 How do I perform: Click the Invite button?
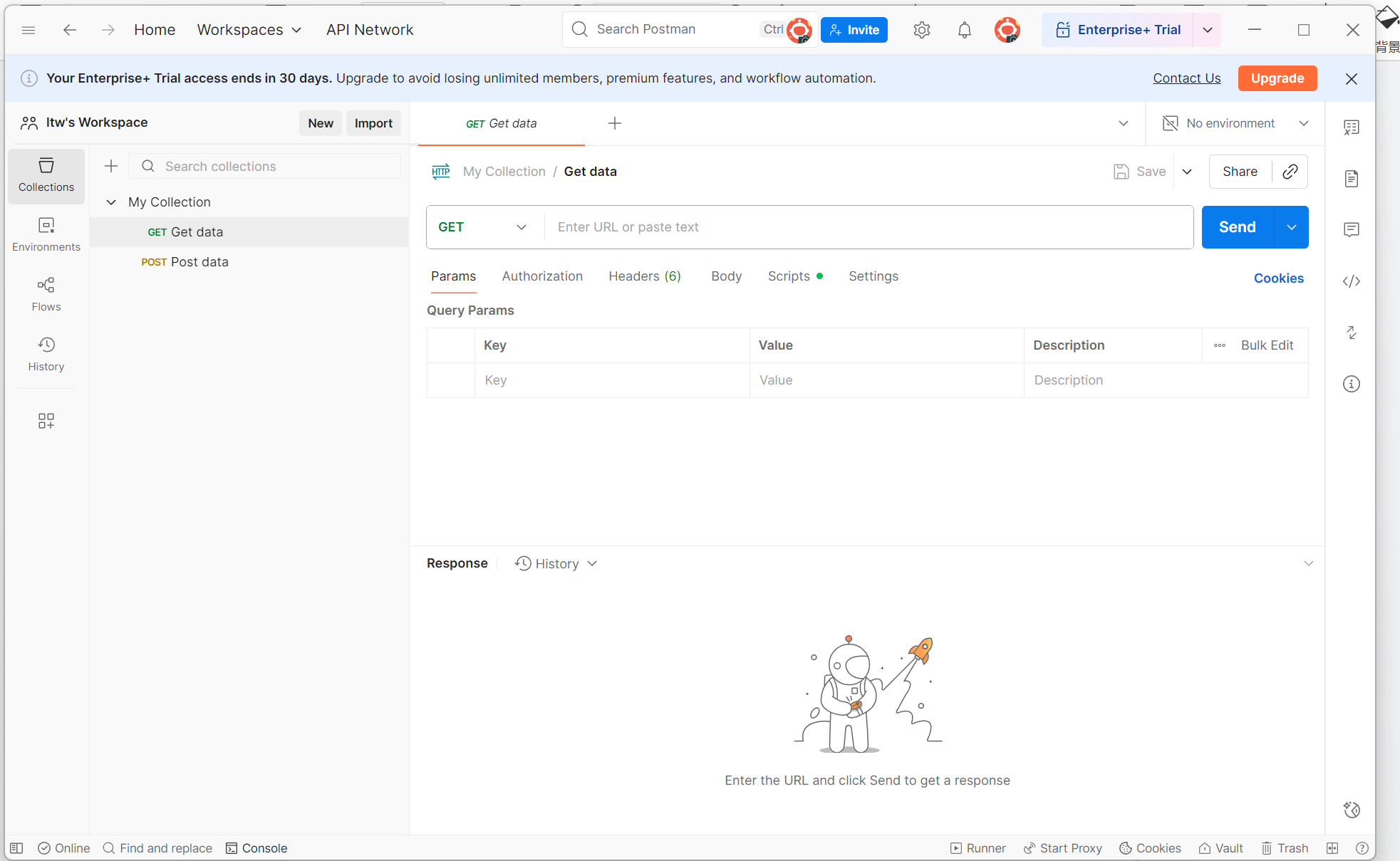(854, 30)
